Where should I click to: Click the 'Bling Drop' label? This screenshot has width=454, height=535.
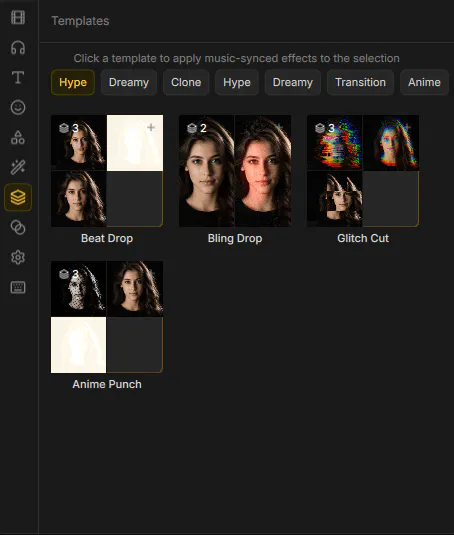235,238
